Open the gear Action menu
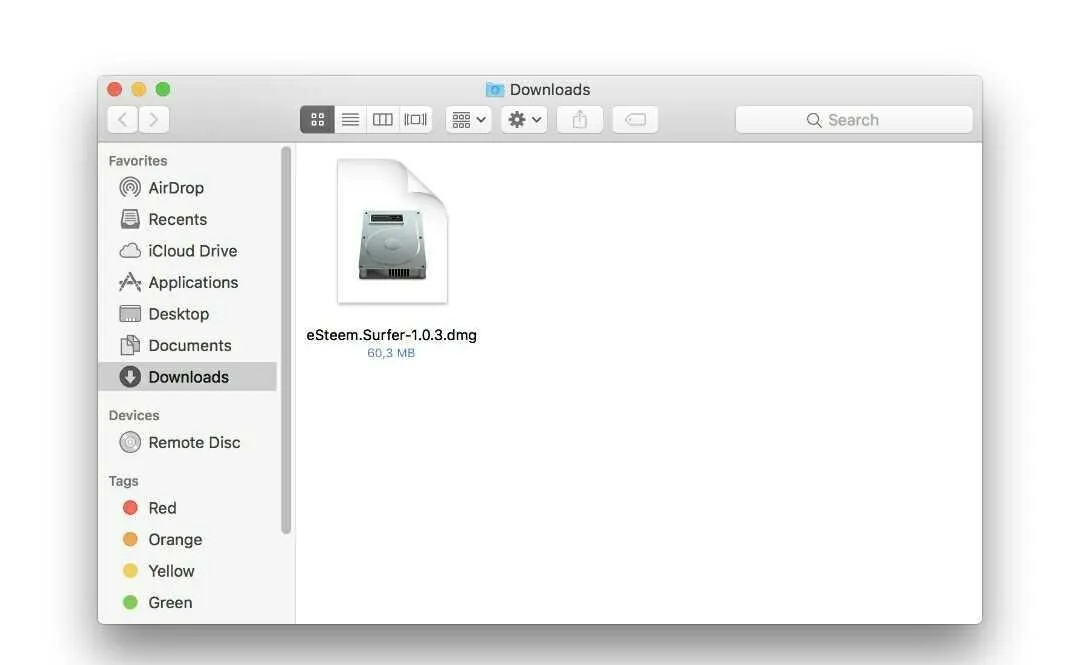Screen dimensions: 1079x665 click(x=524, y=120)
